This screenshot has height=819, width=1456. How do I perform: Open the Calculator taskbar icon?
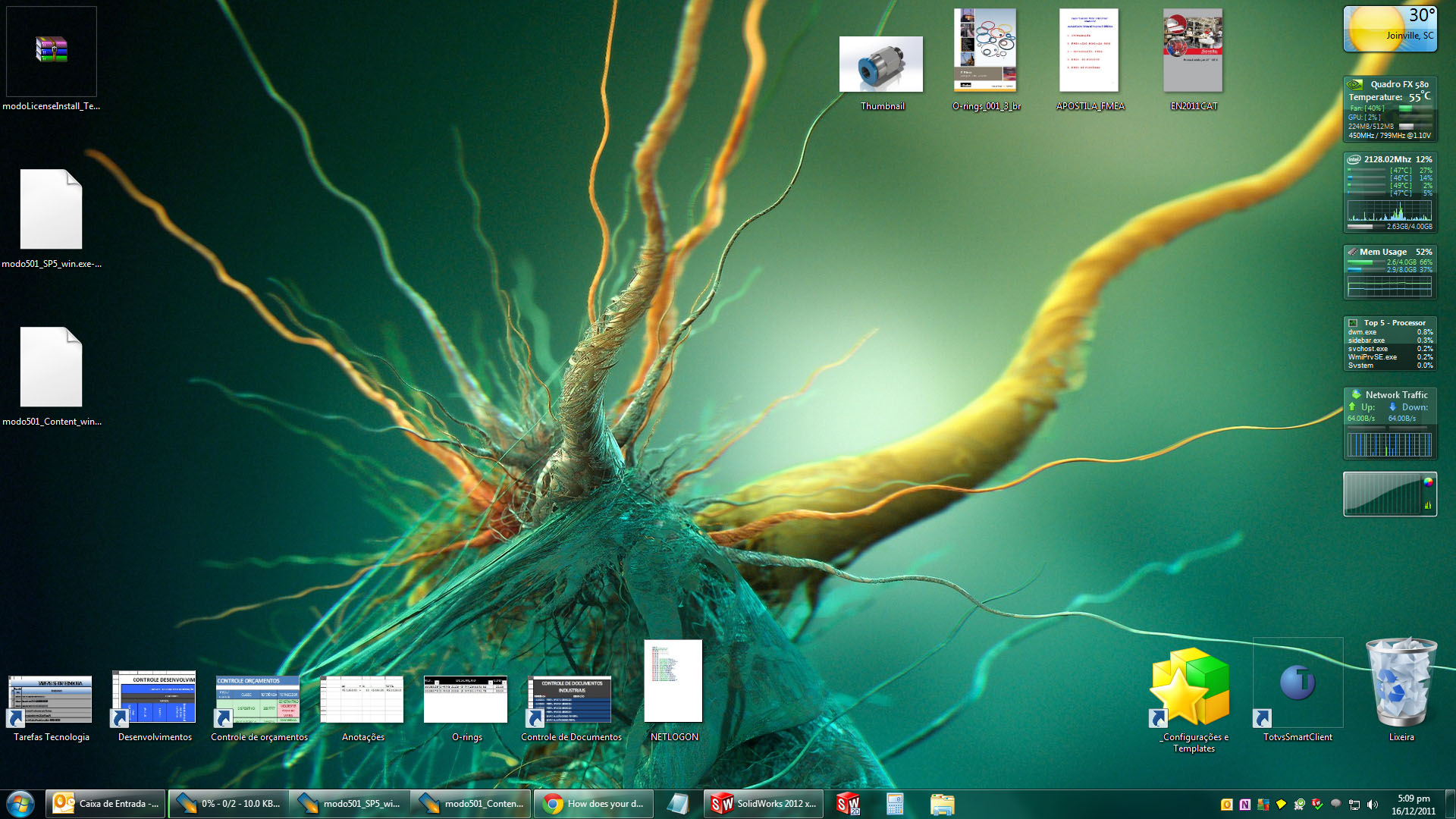click(x=895, y=804)
